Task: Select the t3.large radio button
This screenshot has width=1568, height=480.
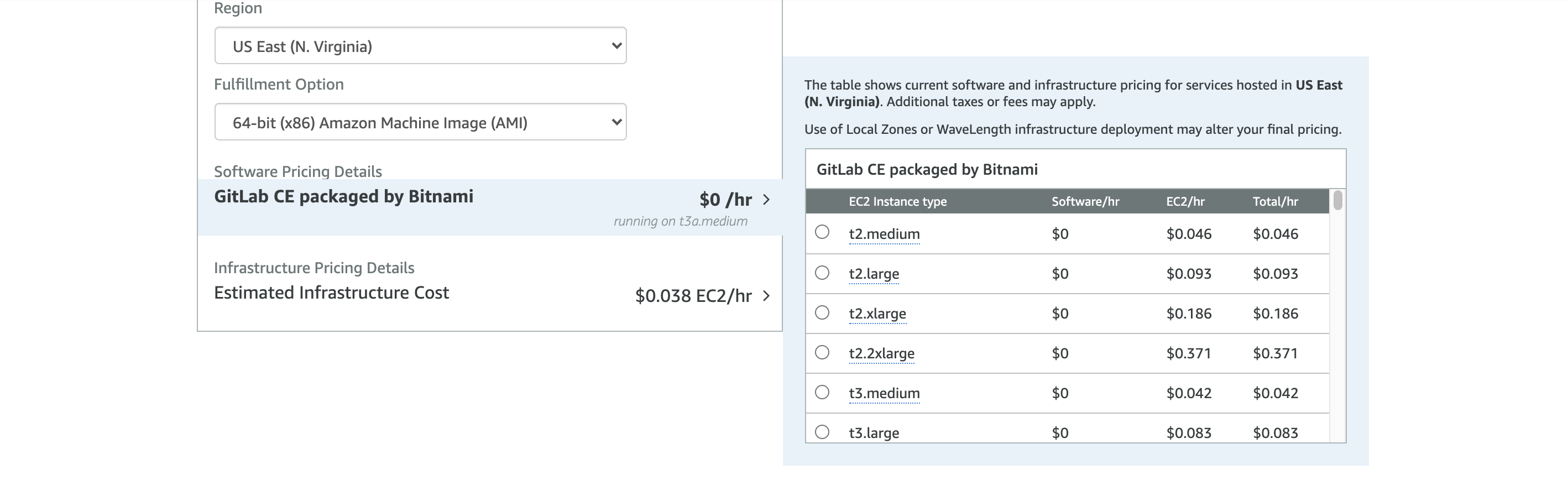Action: click(x=822, y=432)
